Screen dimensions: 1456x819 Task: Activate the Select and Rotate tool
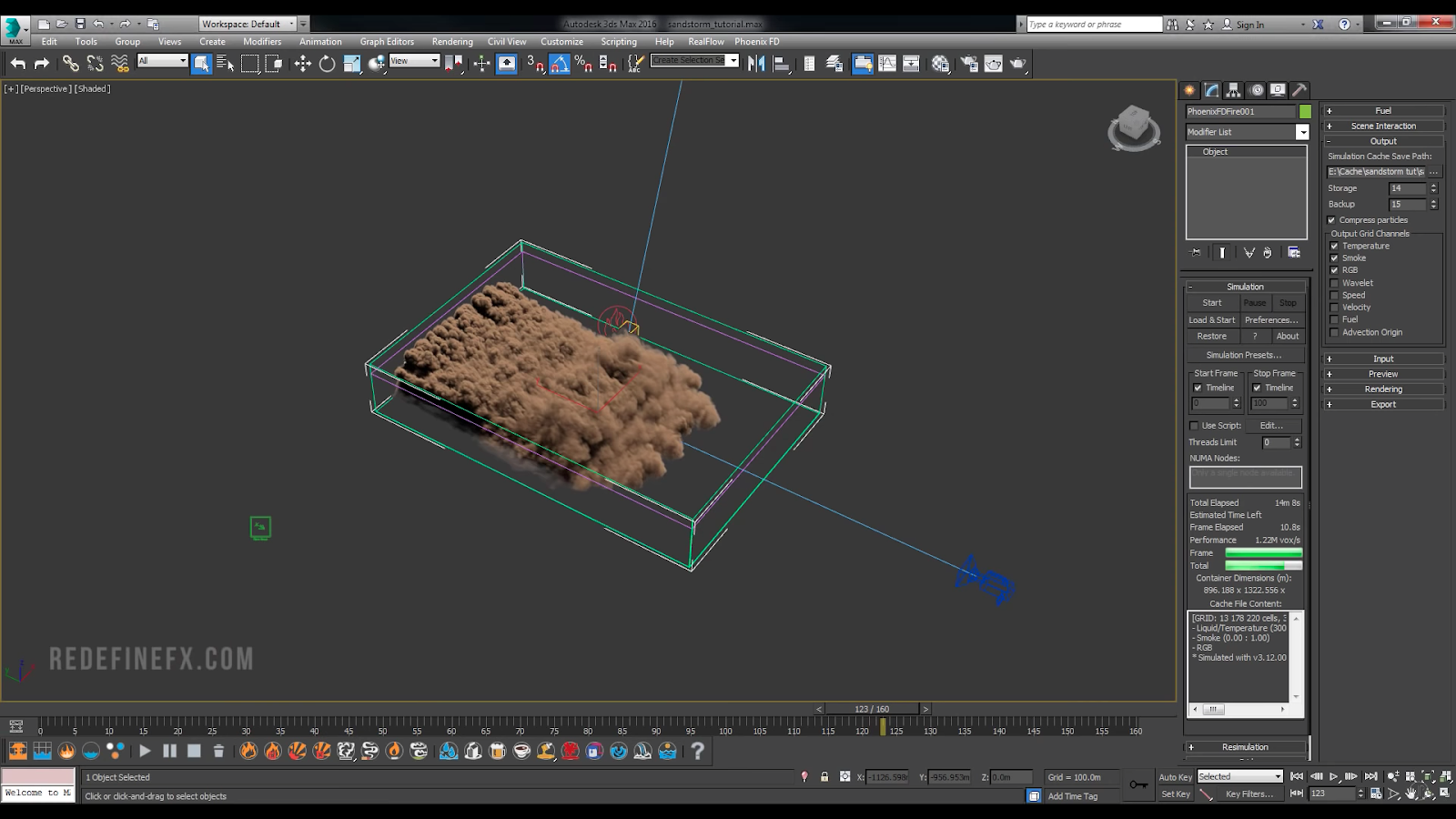(327, 64)
